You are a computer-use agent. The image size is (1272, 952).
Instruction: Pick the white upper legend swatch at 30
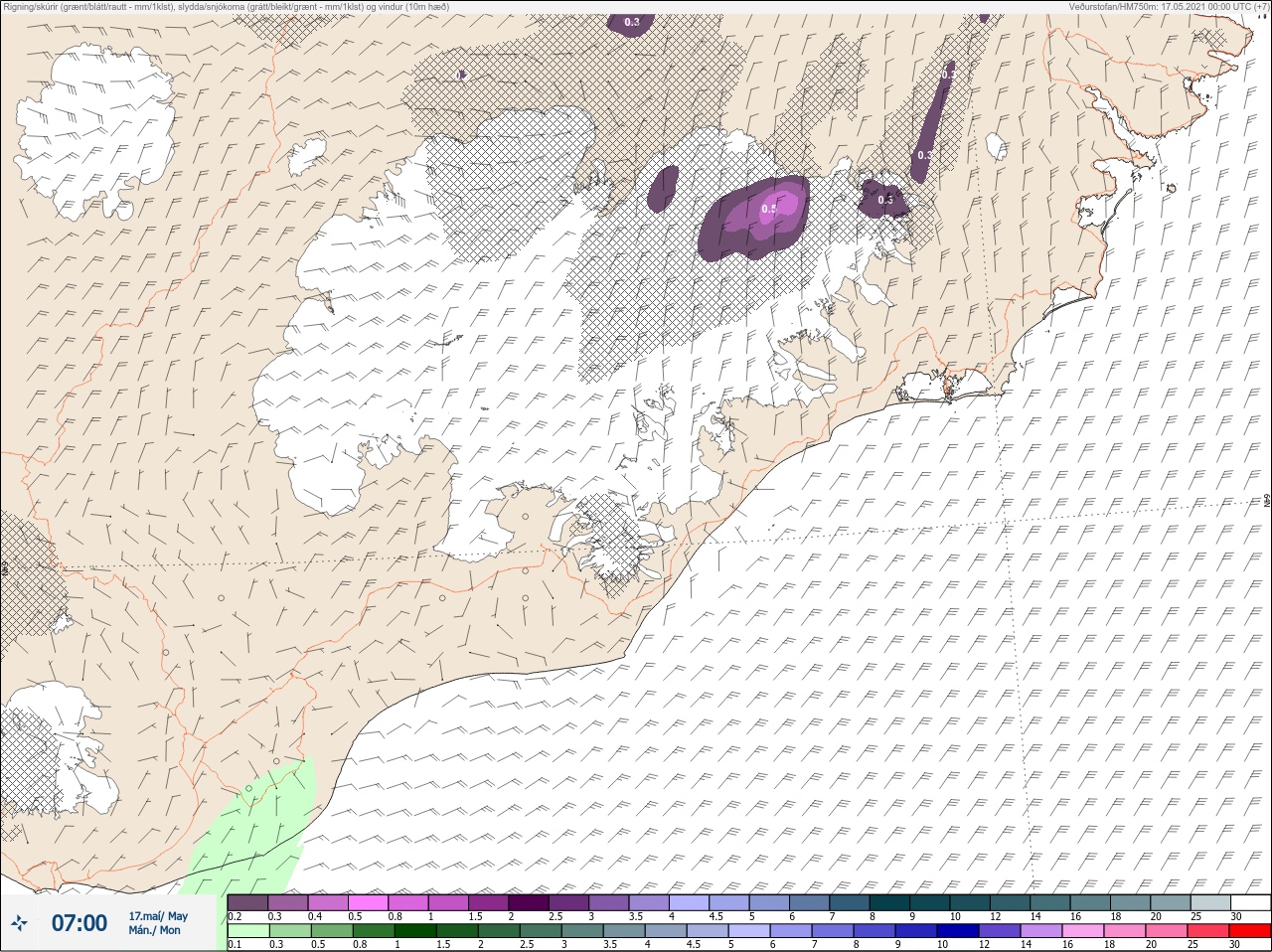click(x=1250, y=902)
